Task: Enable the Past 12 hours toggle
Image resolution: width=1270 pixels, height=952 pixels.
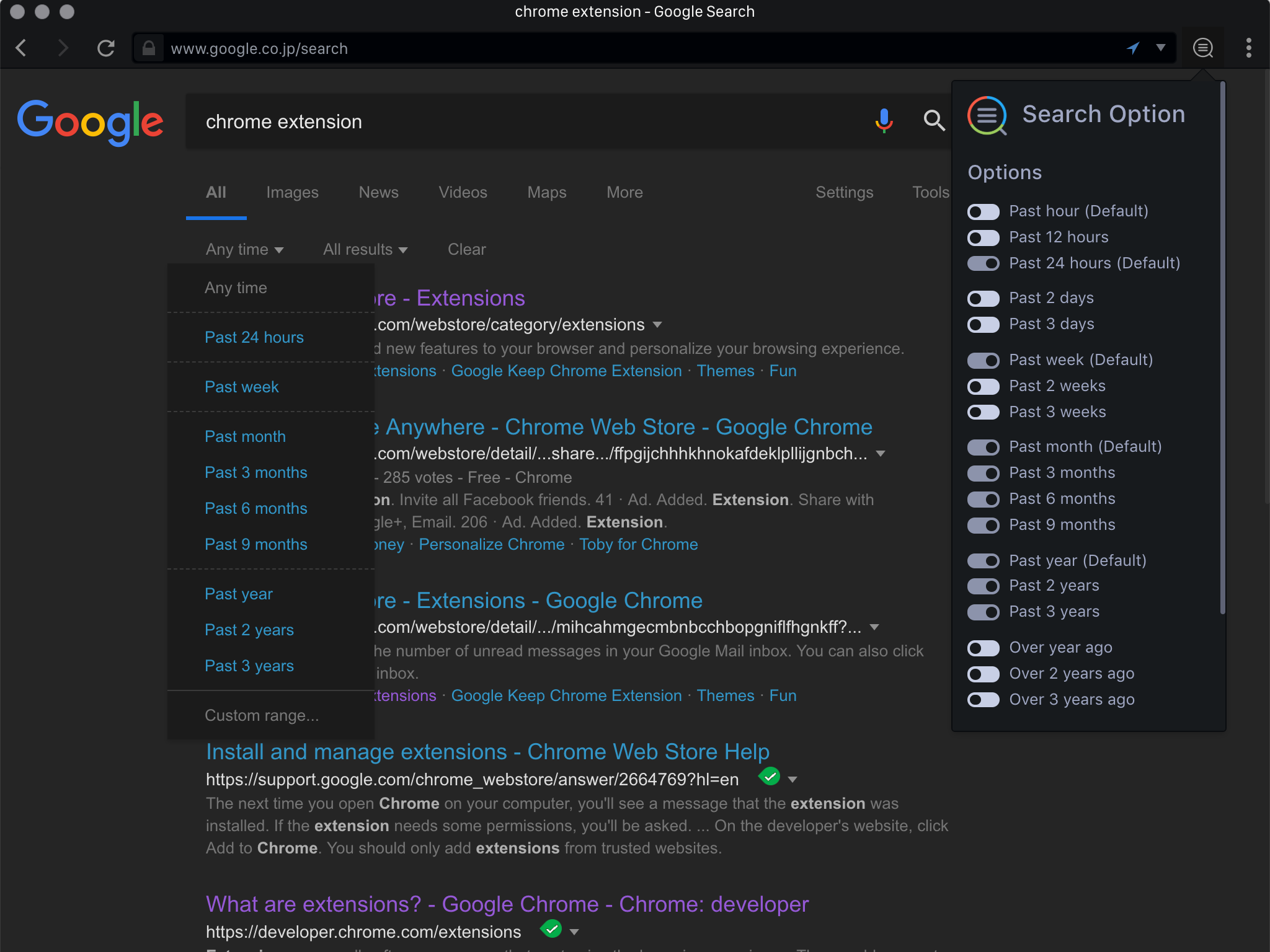Action: 984,237
